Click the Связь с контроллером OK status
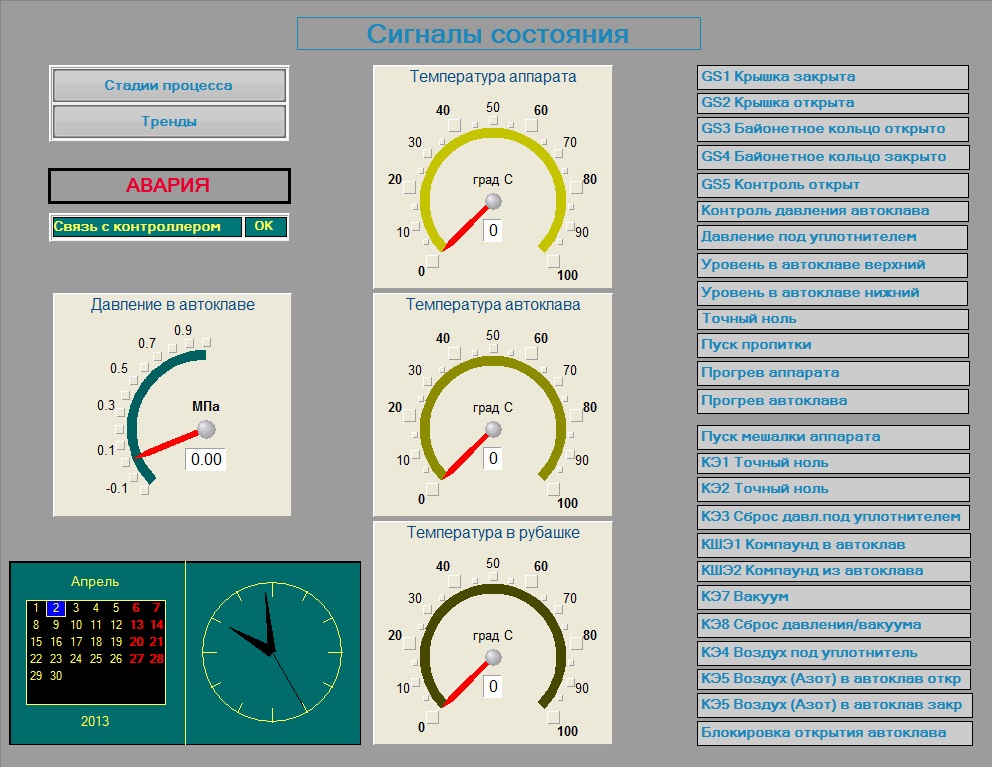The width and height of the screenshot is (992, 767). coord(264,227)
